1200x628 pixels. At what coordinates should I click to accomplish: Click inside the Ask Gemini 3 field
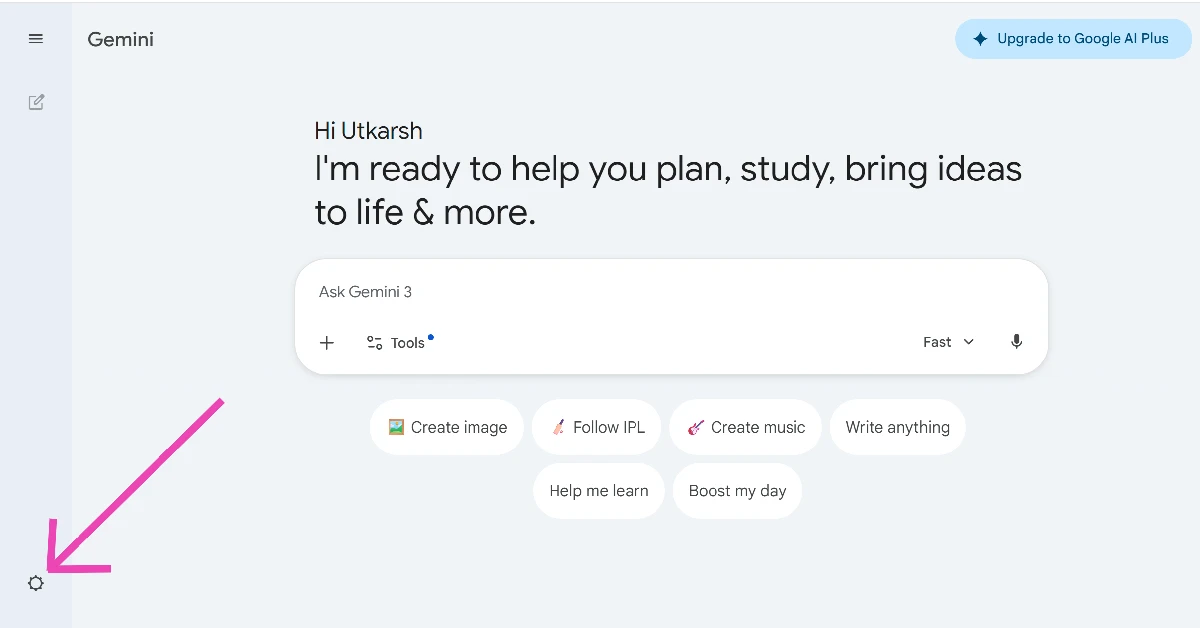(x=600, y=292)
